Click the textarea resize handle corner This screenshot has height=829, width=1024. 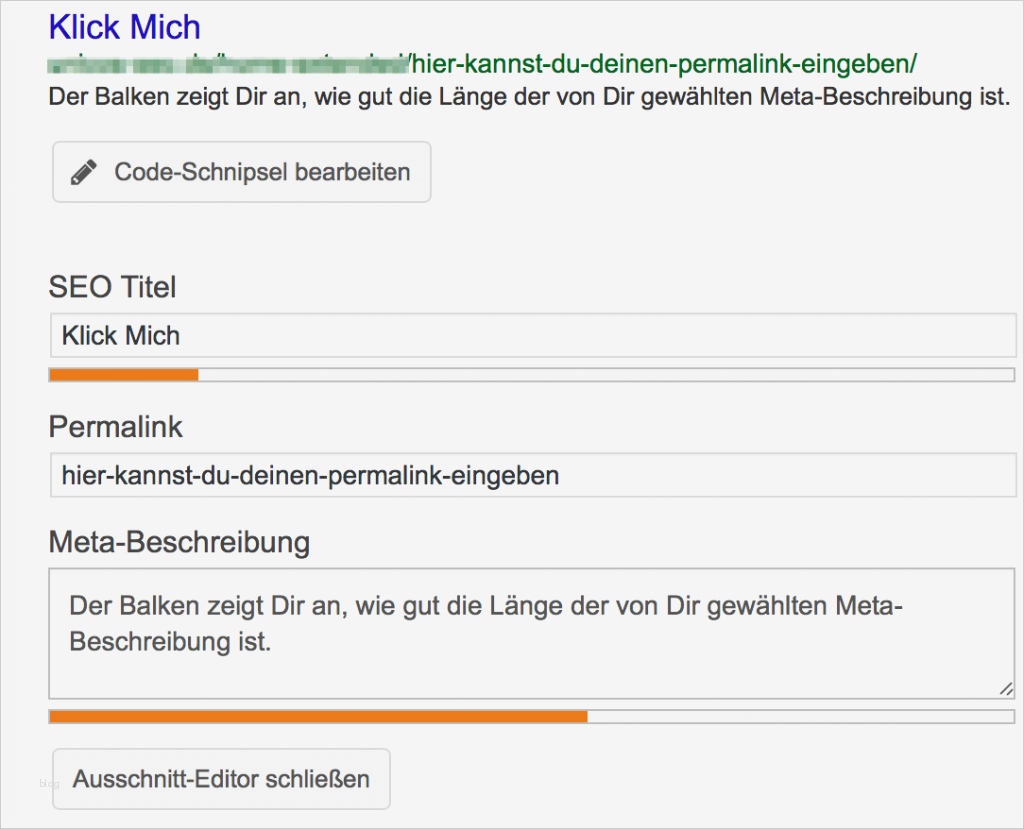(1006, 688)
